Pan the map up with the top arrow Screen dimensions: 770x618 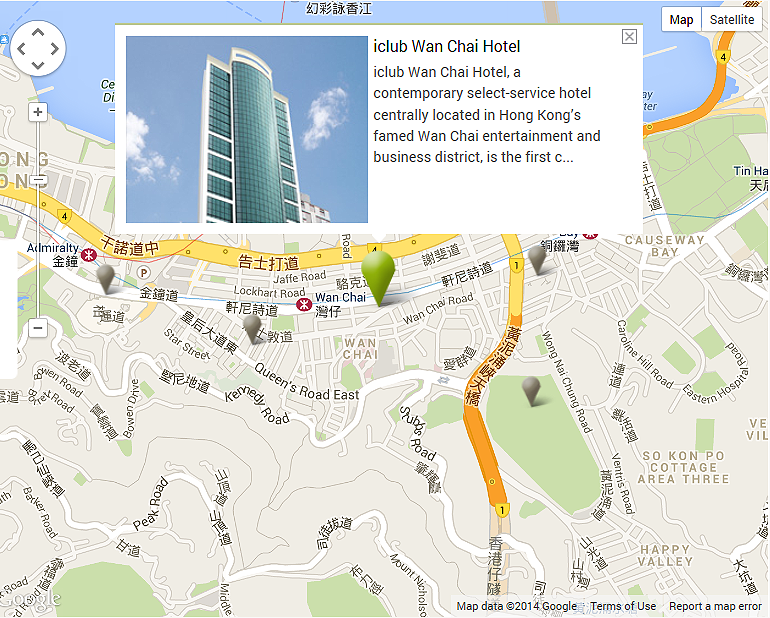[x=38, y=32]
